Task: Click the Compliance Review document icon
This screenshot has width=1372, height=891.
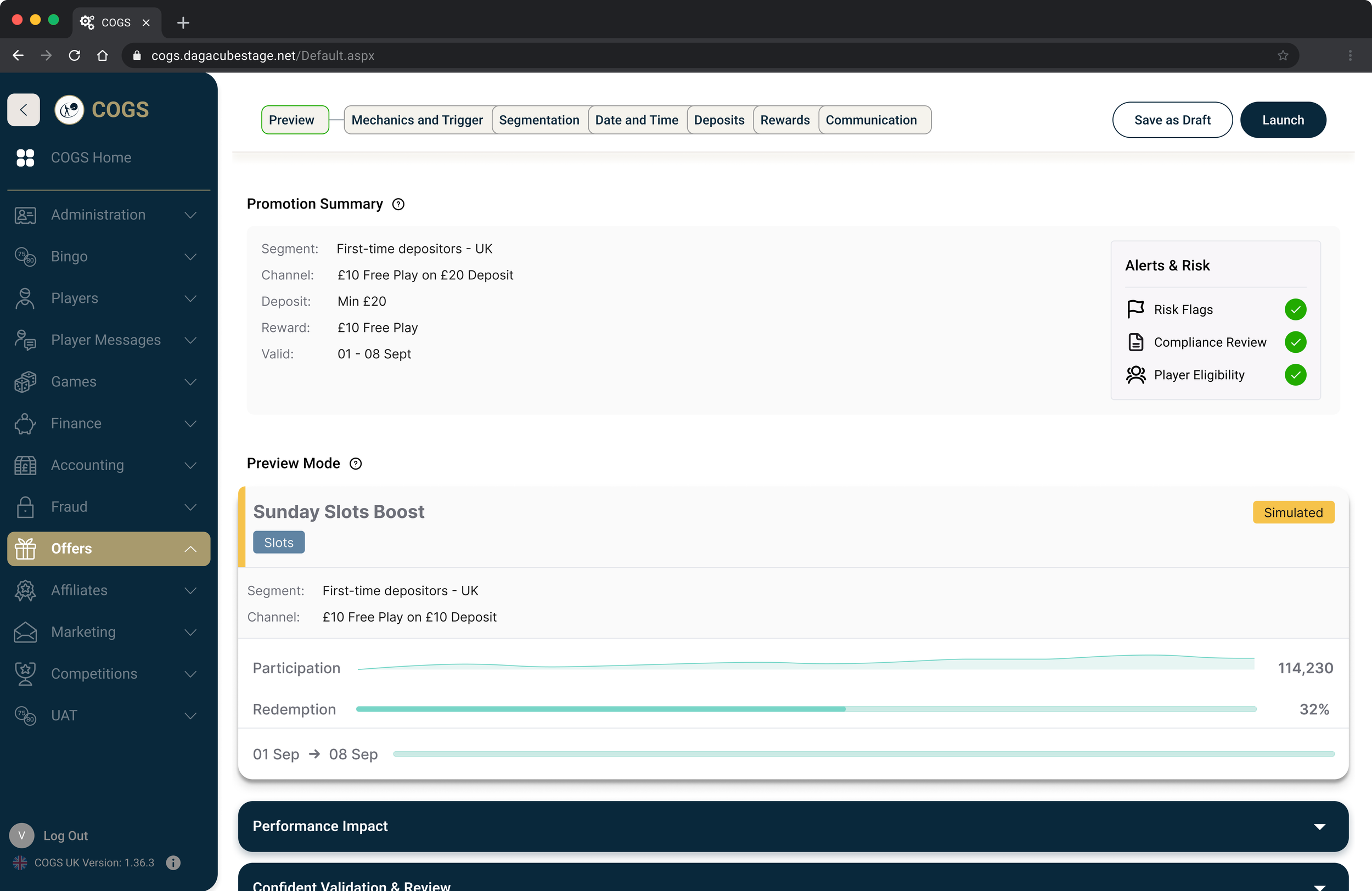Action: (1135, 342)
